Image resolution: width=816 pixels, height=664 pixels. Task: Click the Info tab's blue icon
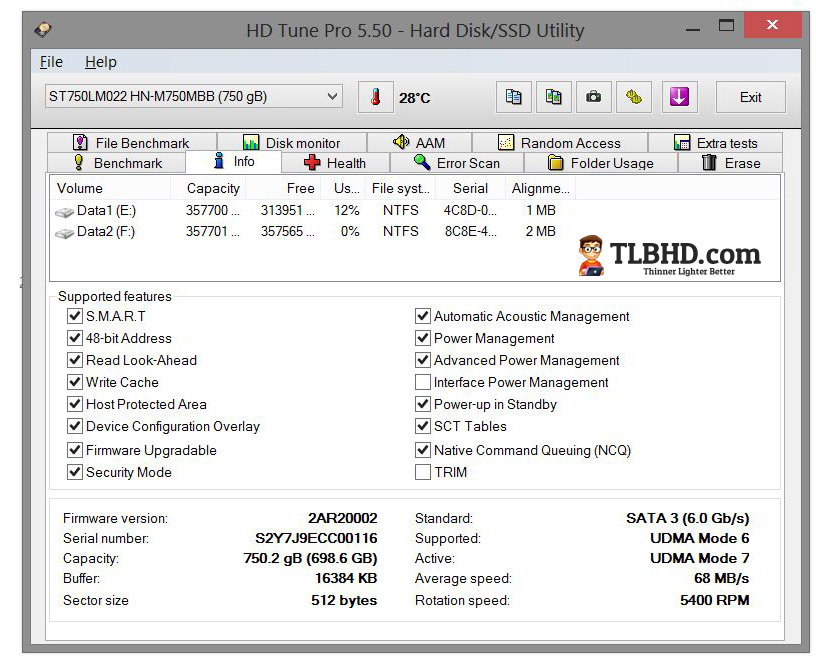[x=219, y=161]
